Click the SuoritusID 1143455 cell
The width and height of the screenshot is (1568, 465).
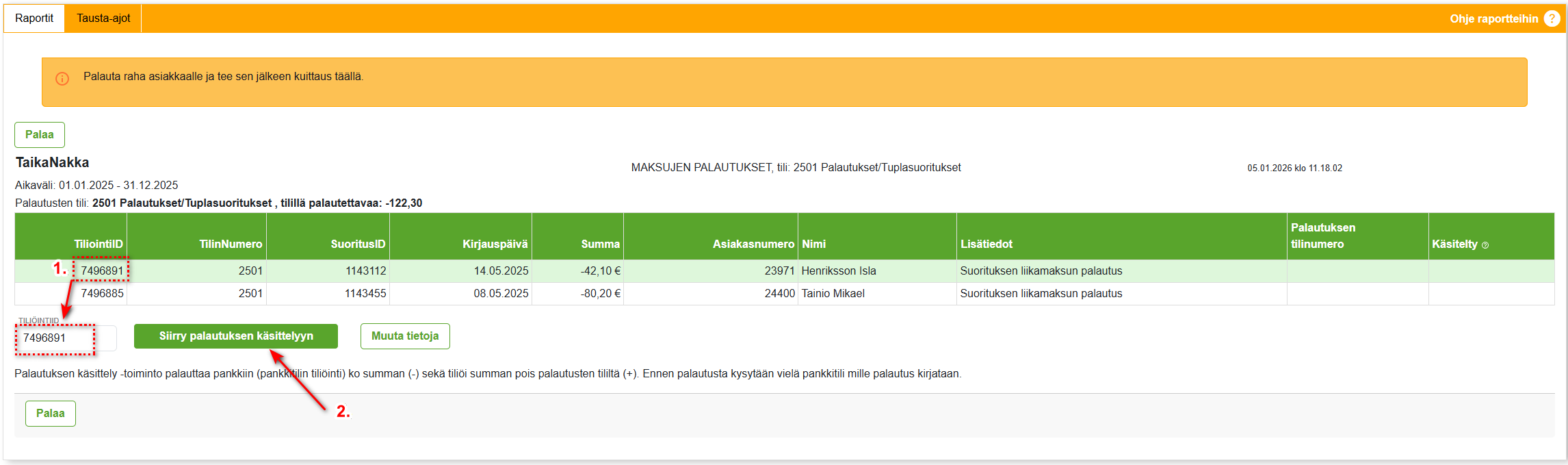coord(365,294)
